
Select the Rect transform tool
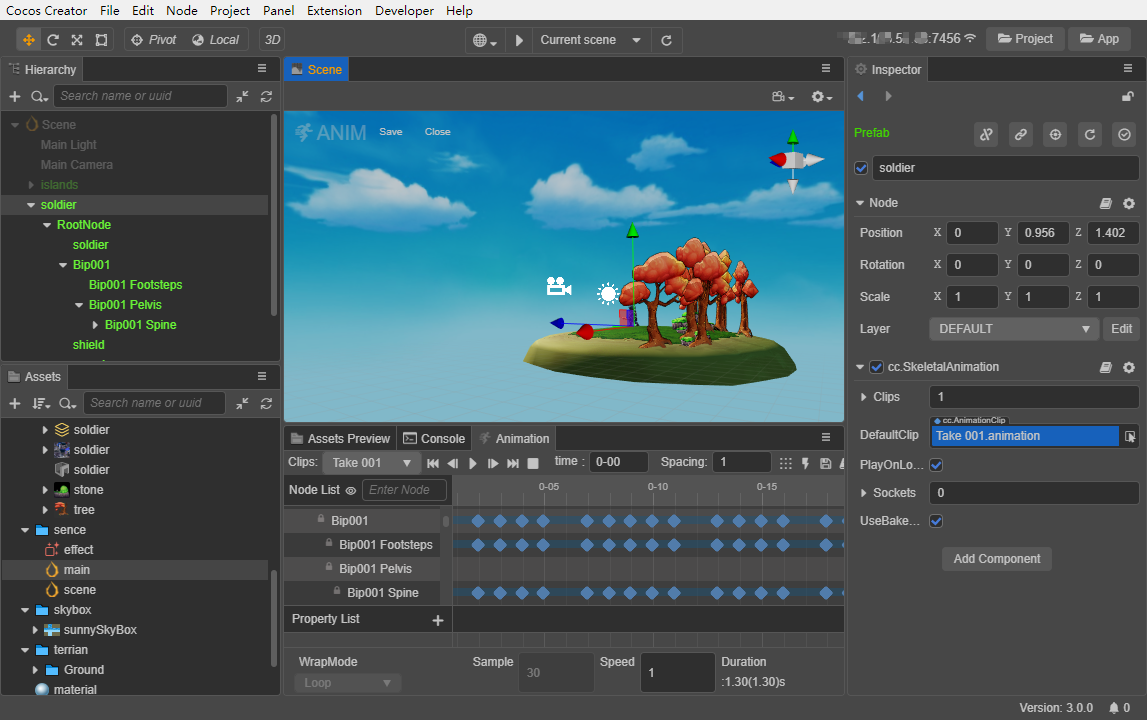tap(101, 40)
